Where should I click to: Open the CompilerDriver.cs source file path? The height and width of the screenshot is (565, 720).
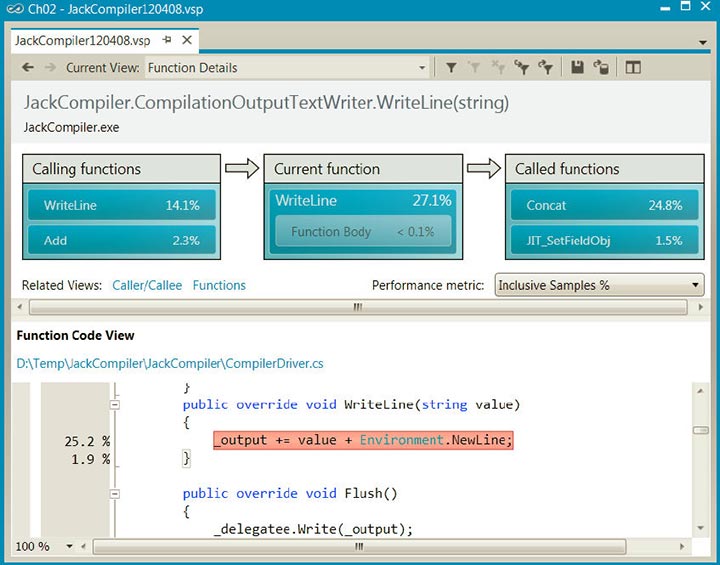170,364
